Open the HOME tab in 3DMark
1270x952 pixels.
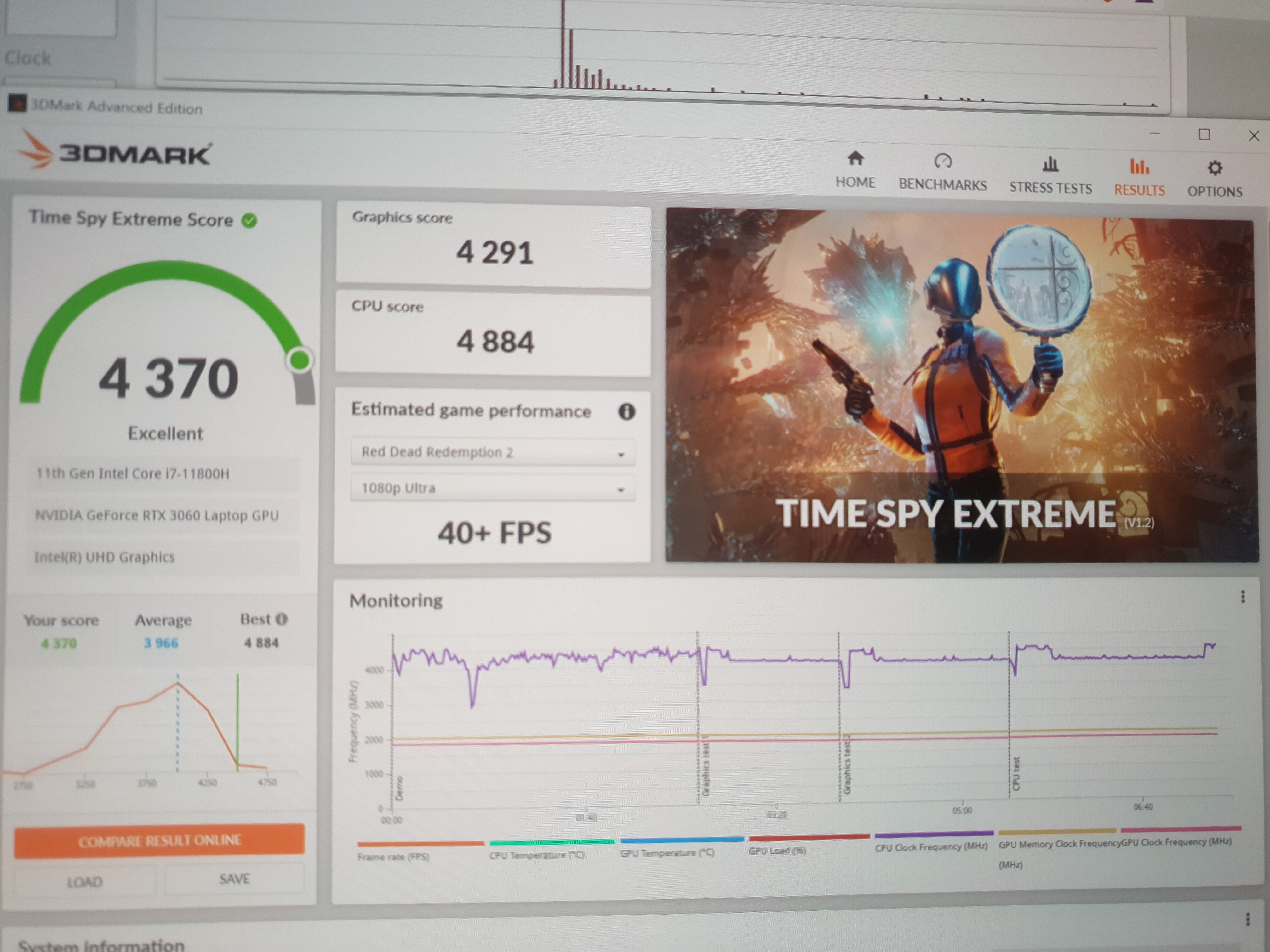[855, 170]
